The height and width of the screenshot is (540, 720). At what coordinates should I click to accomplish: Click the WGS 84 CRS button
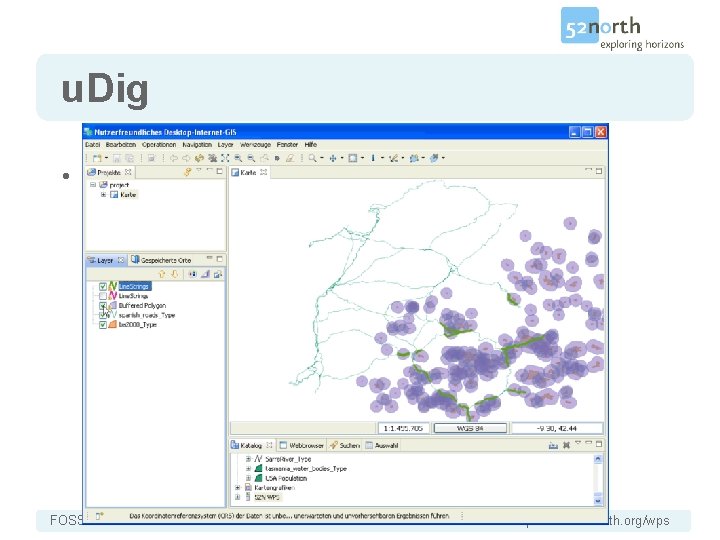click(x=470, y=428)
